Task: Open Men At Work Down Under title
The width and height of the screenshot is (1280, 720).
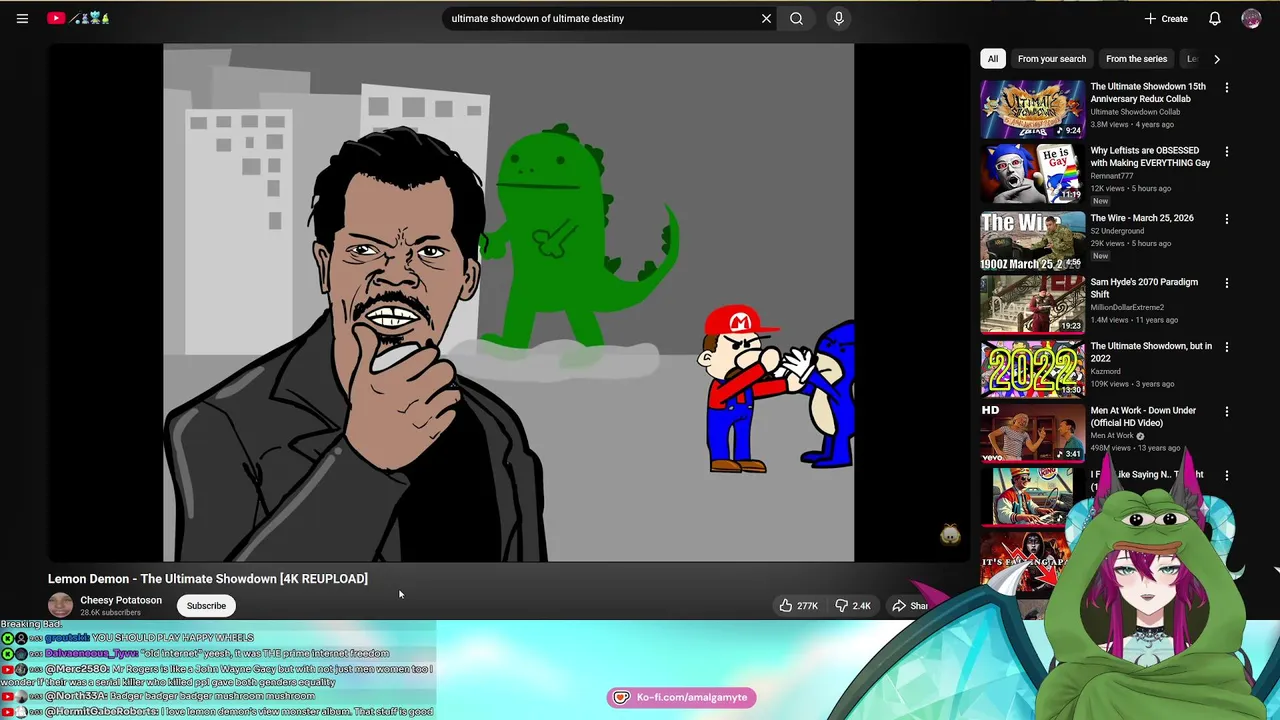Action: (x=1143, y=416)
